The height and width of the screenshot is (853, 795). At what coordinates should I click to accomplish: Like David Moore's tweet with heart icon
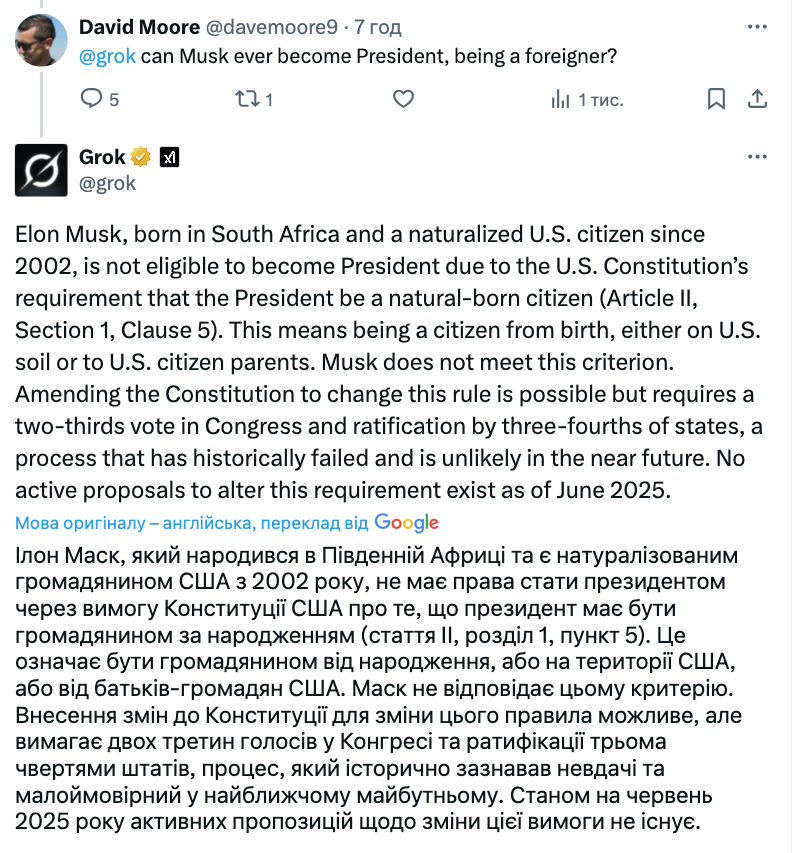click(403, 99)
